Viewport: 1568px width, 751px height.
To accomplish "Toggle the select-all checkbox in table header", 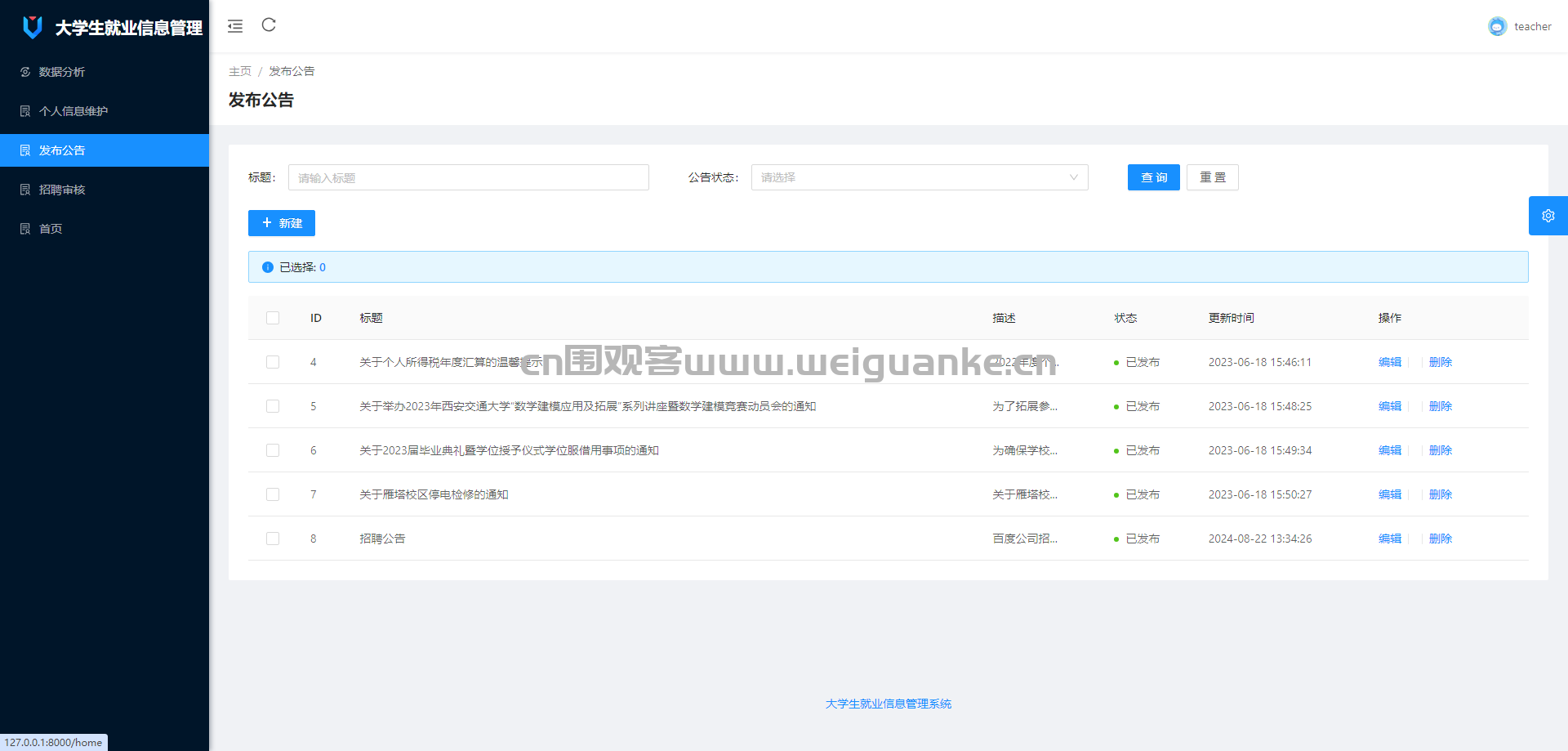I will point(273,318).
